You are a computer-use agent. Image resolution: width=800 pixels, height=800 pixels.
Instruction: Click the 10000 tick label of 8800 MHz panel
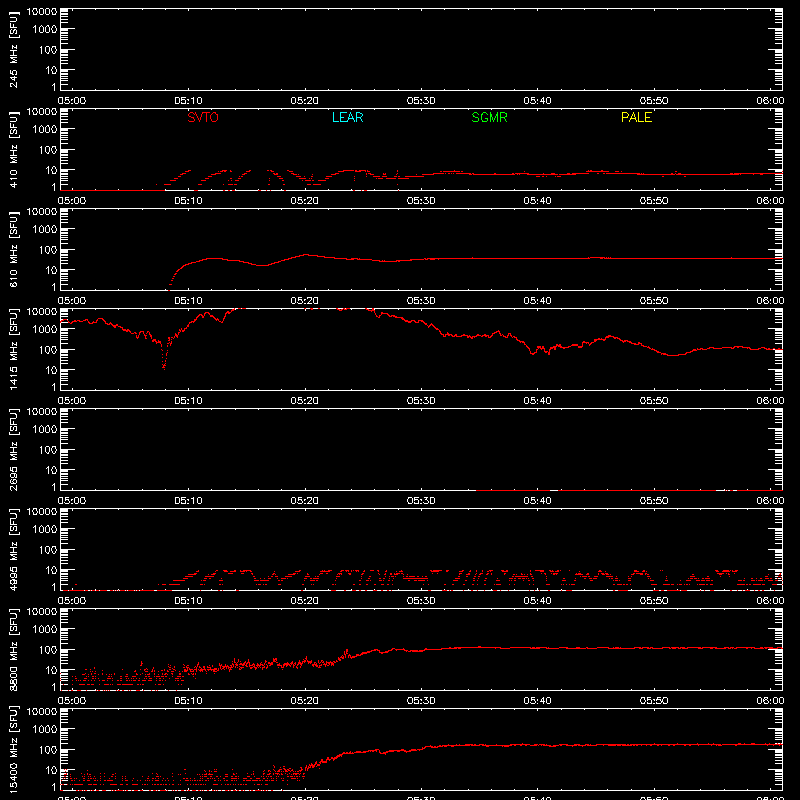point(42,612)
